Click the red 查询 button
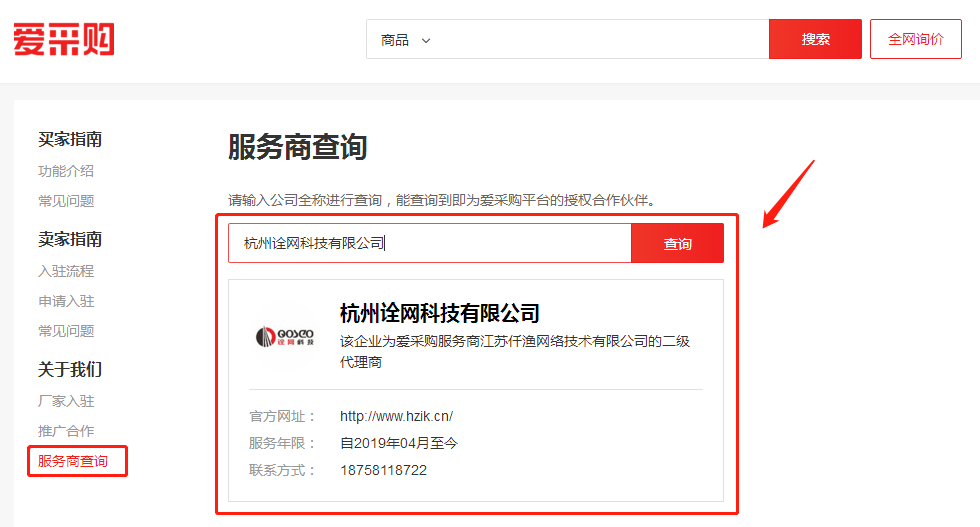This screenshot has height=527, width=980. [x=678, y=243]
